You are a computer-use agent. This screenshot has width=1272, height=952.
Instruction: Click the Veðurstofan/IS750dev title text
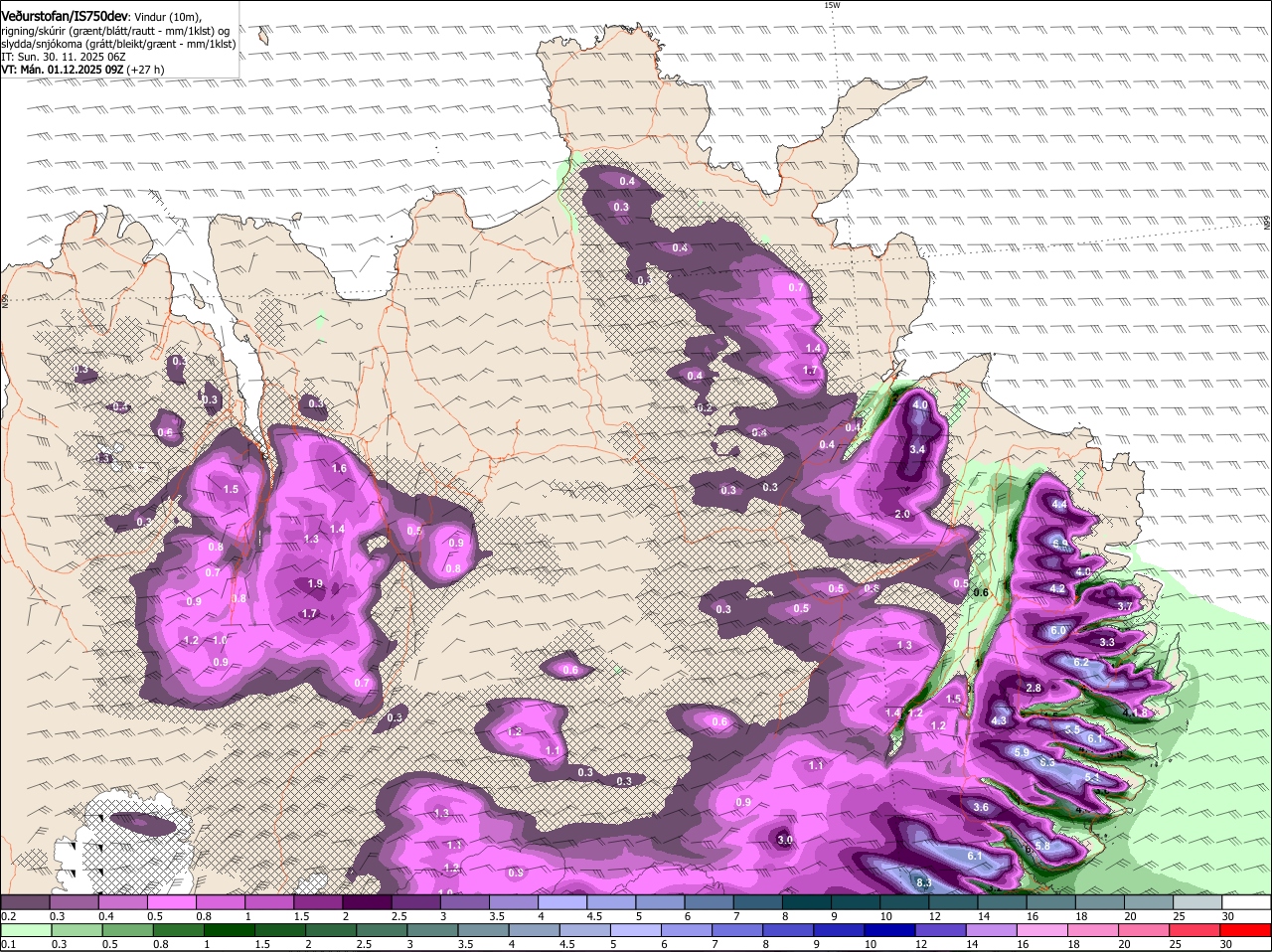66,15
